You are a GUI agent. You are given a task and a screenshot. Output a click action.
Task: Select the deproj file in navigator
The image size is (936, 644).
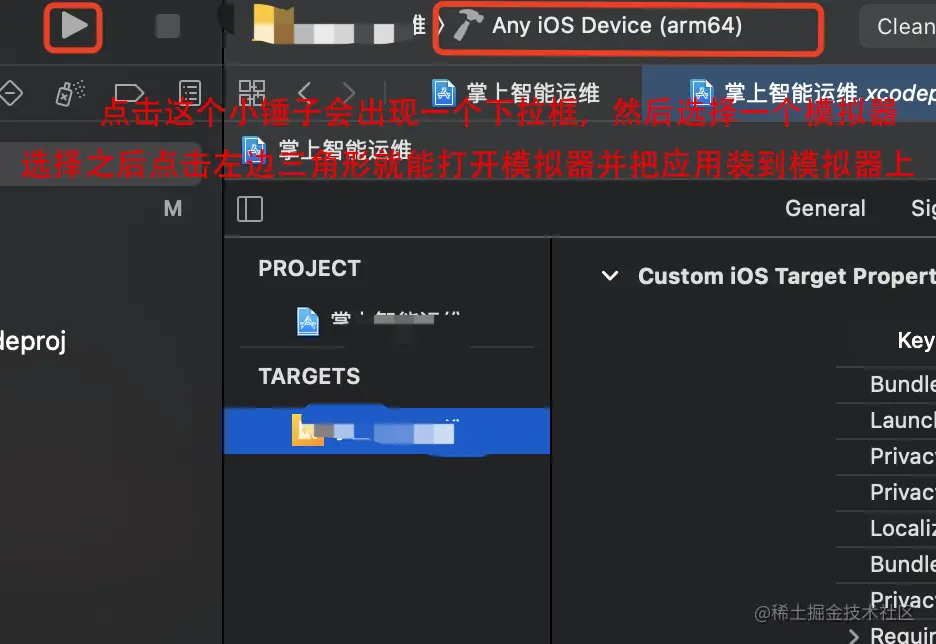click(x=33, y=341)
